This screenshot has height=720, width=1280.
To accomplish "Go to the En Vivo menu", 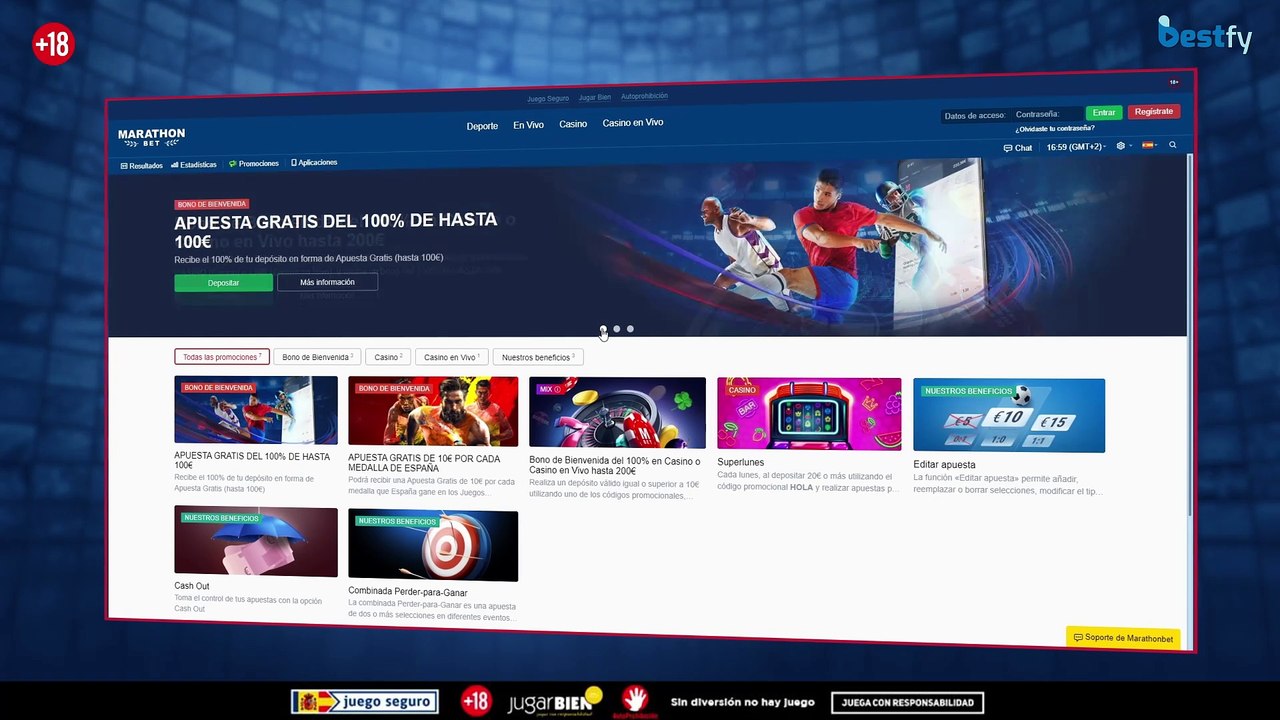I will click(x=528, y=125).
